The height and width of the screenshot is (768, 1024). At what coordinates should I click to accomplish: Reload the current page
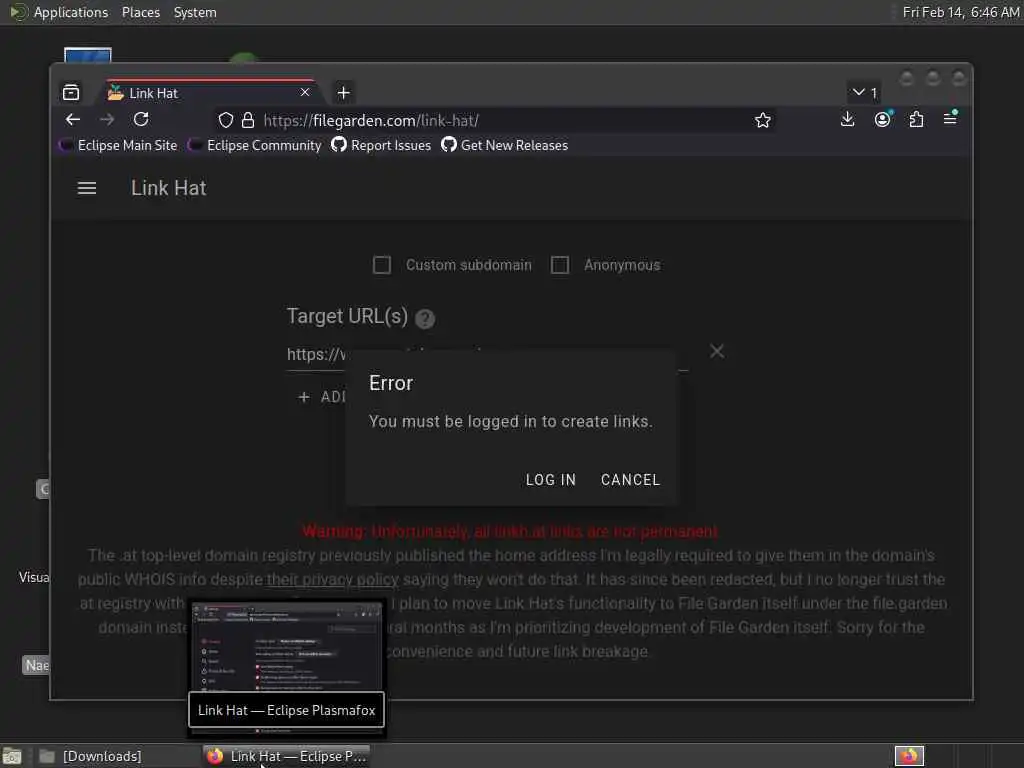pos(141,120)
